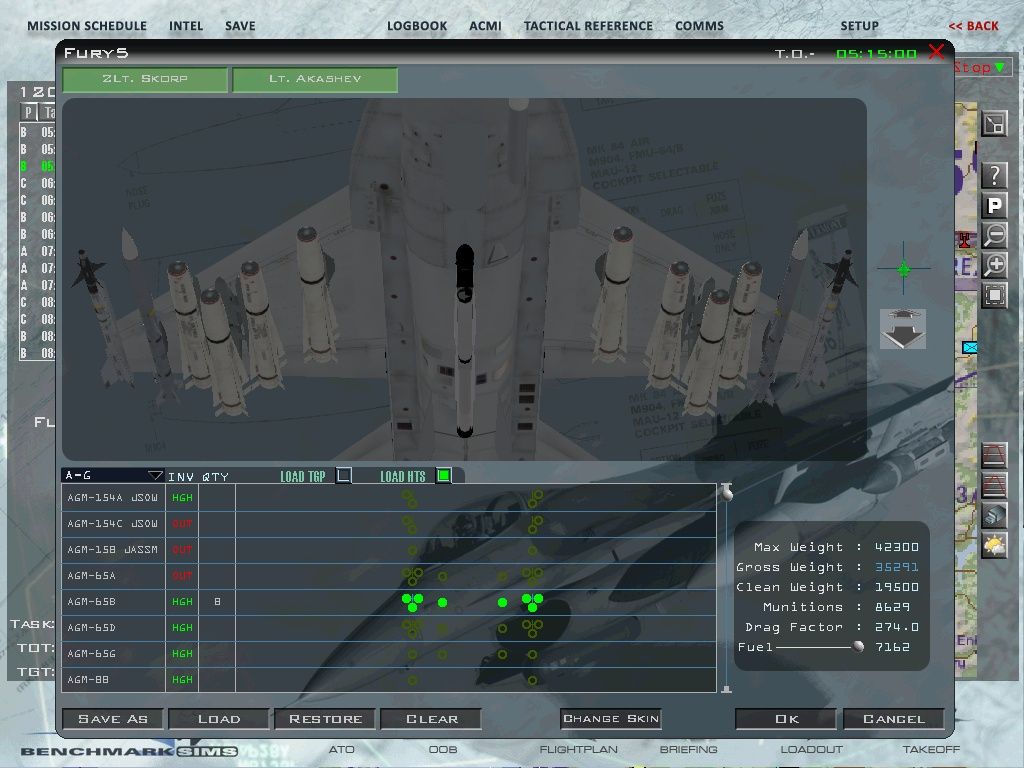Zoom in the map with the plus magnifier

[x=994, y=265]
